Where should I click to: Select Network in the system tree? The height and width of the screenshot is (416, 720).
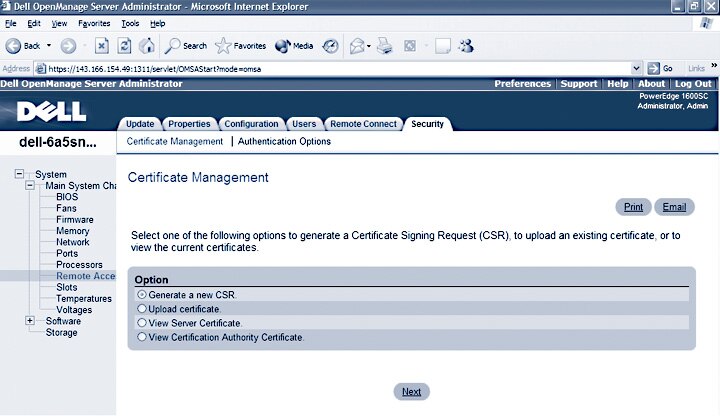click(73, 242)
